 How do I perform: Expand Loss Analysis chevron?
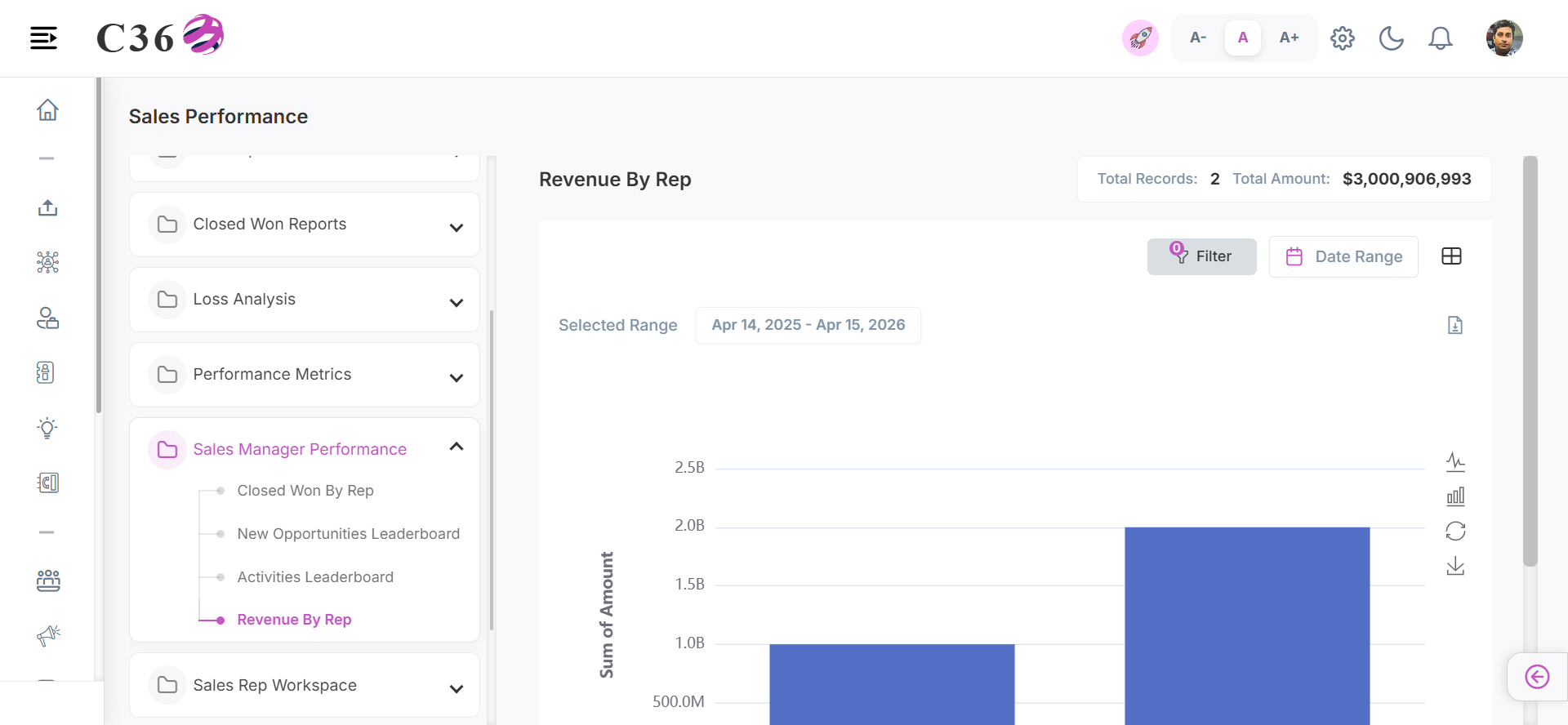457,302
